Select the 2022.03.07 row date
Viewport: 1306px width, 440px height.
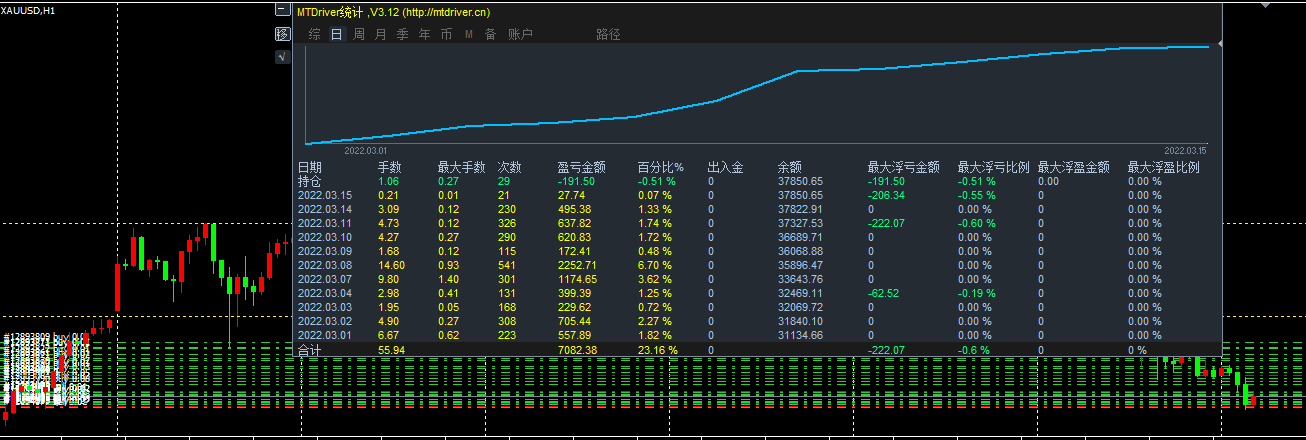click(x=325, y=280)
